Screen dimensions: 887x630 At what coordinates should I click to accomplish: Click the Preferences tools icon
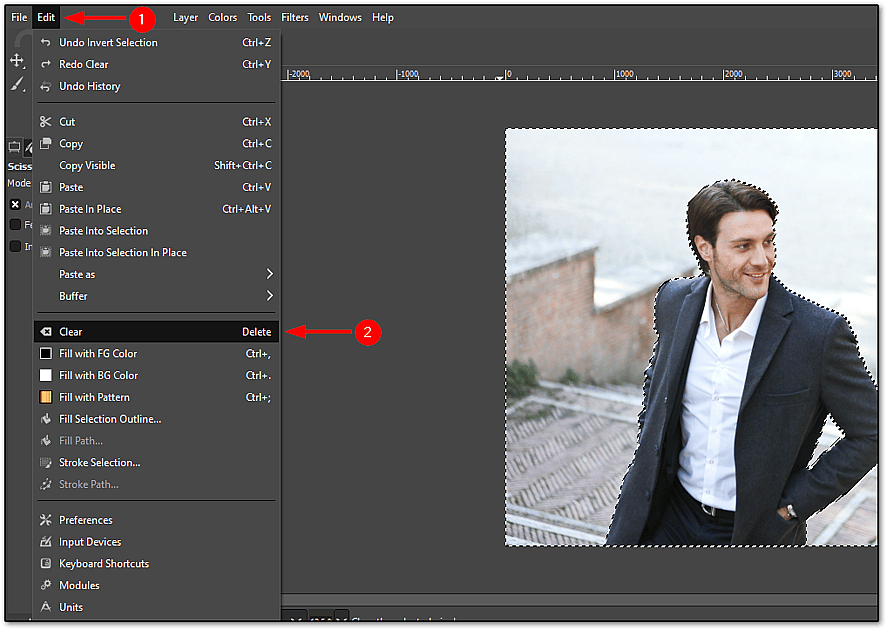pos(46,520)
